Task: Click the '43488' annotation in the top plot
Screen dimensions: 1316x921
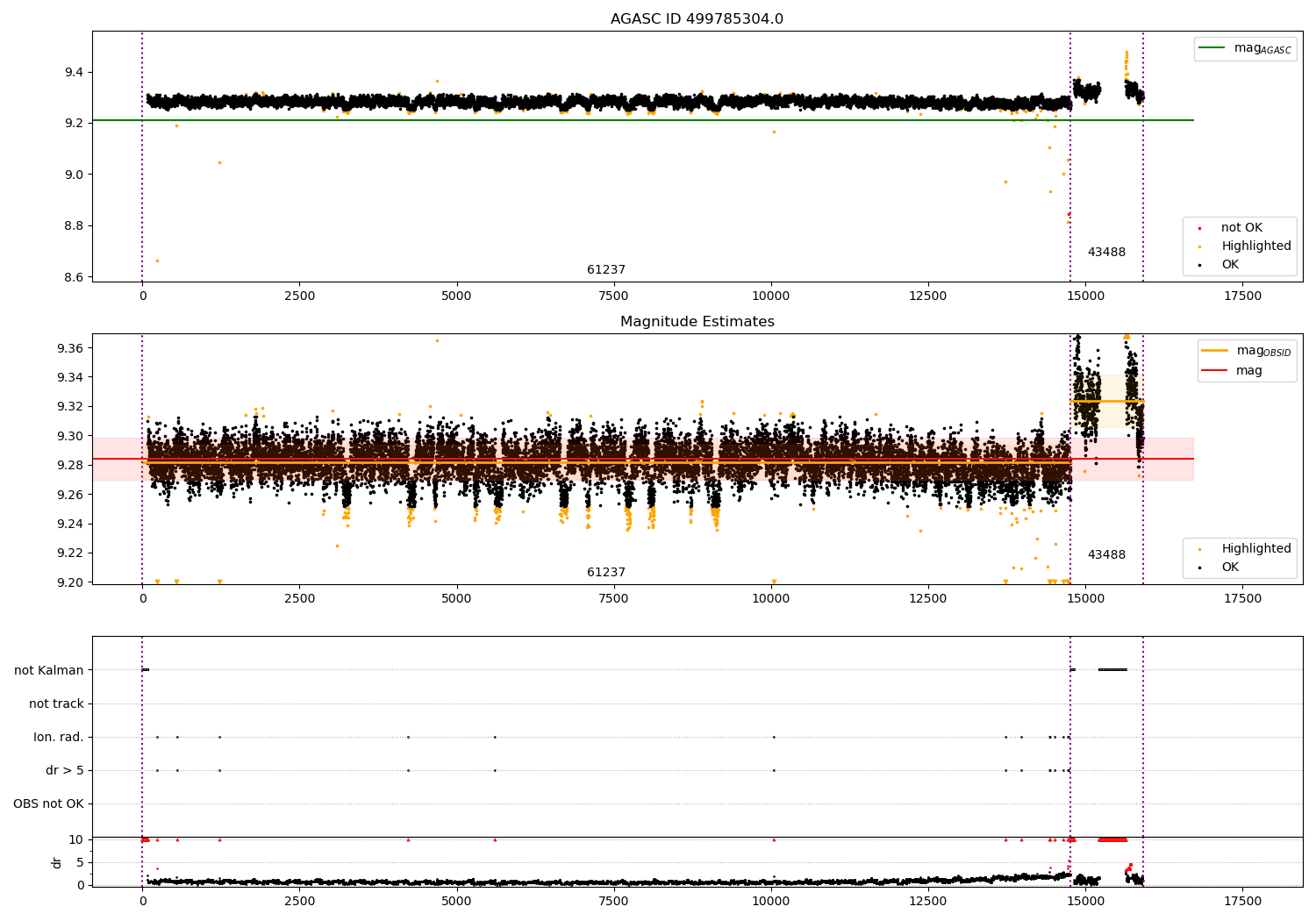Action: point(1106,253)
